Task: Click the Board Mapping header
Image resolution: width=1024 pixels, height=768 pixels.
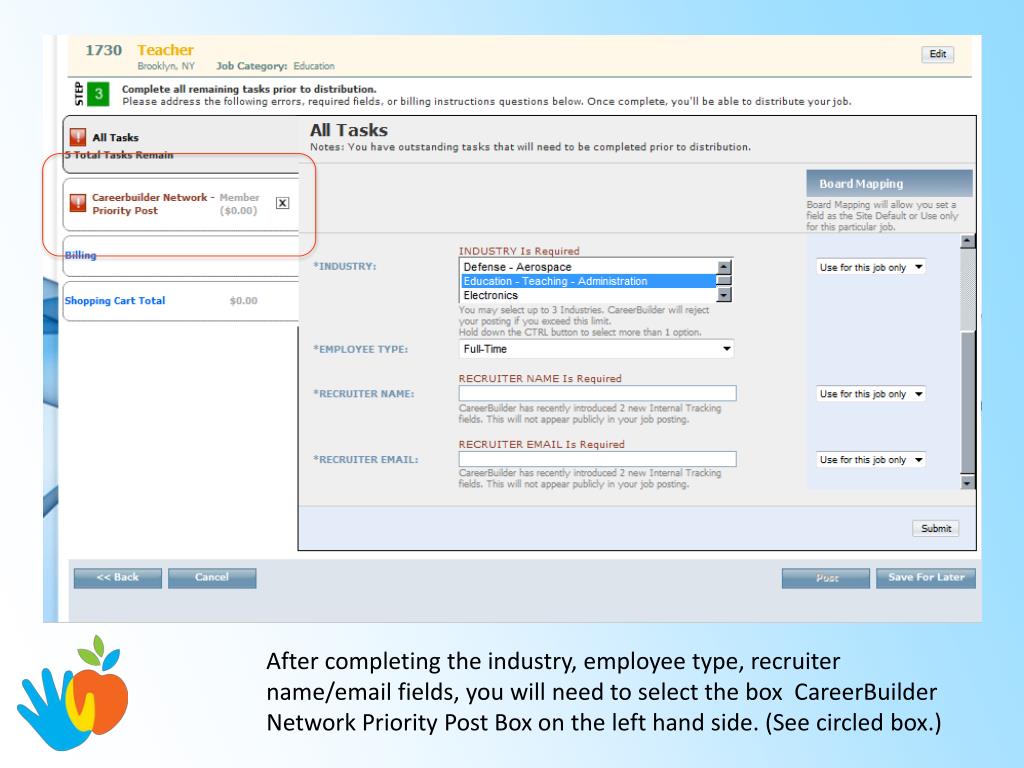Action: (889, 184)
